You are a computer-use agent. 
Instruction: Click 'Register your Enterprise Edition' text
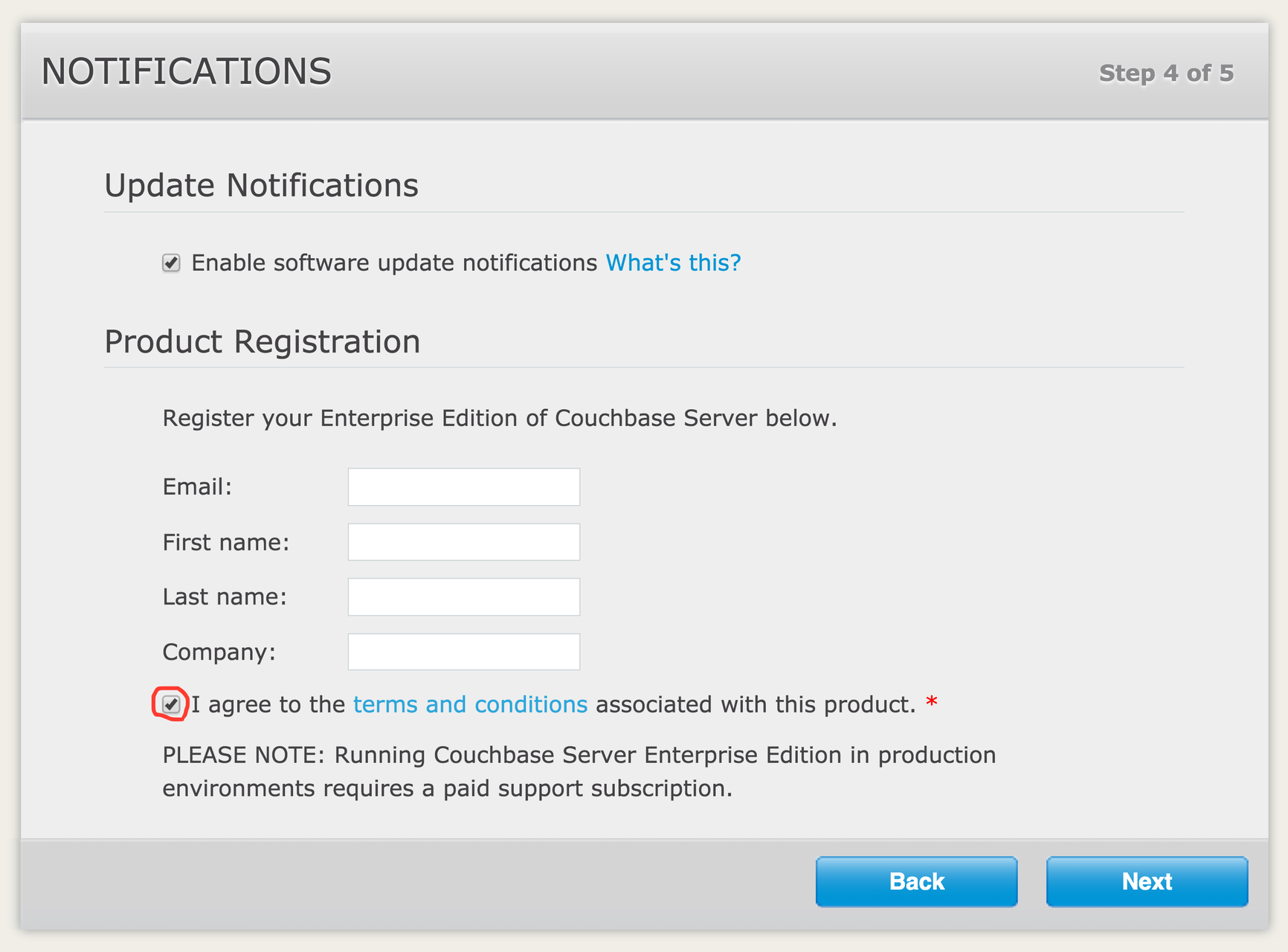[x=500, y=418]
